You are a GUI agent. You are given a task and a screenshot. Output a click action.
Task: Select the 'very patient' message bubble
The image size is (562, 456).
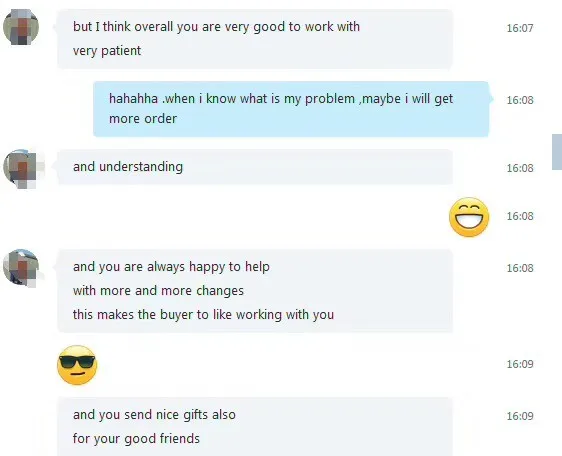pos(255,39)
